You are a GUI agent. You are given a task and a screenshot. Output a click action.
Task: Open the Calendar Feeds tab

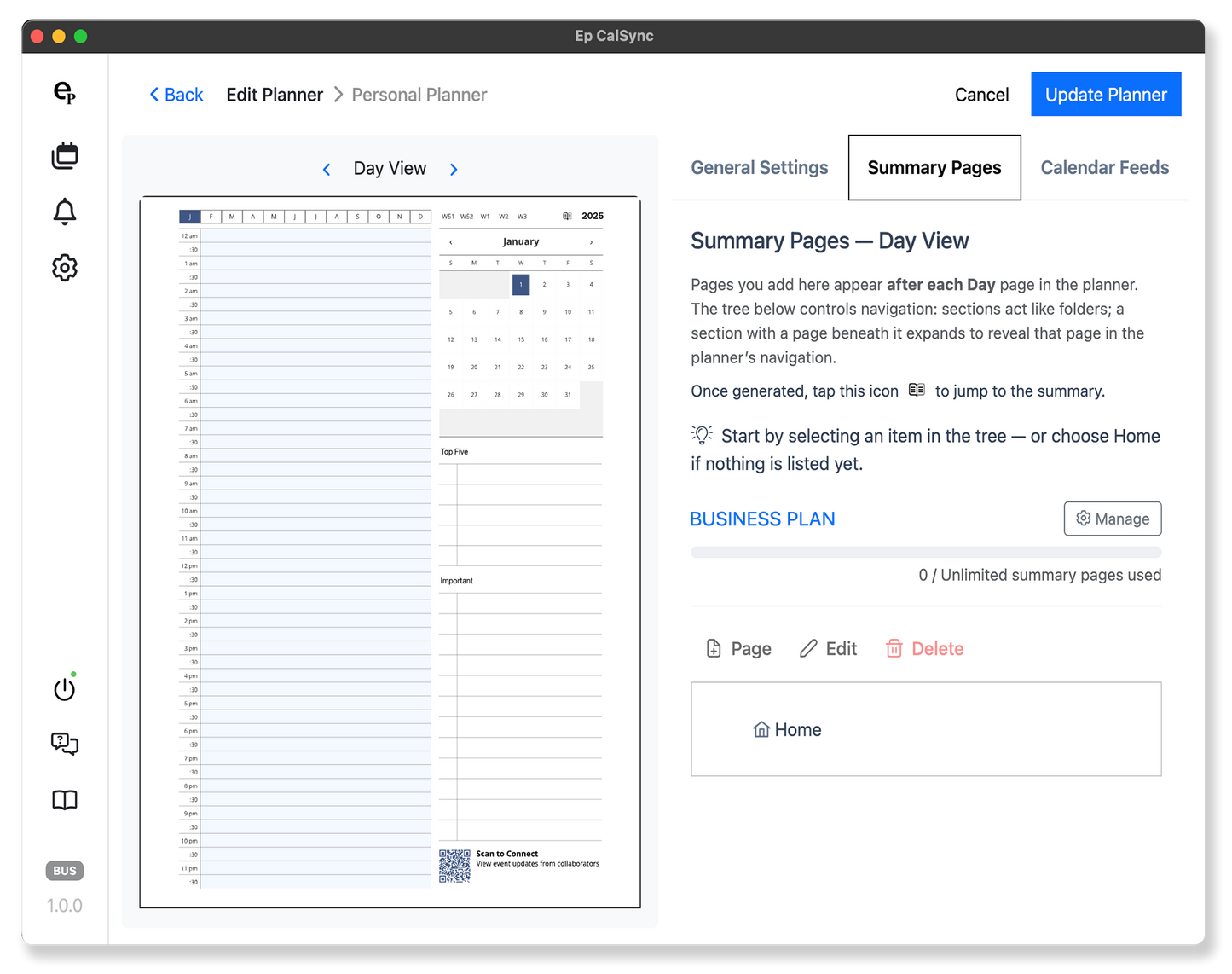point(1104,167)
